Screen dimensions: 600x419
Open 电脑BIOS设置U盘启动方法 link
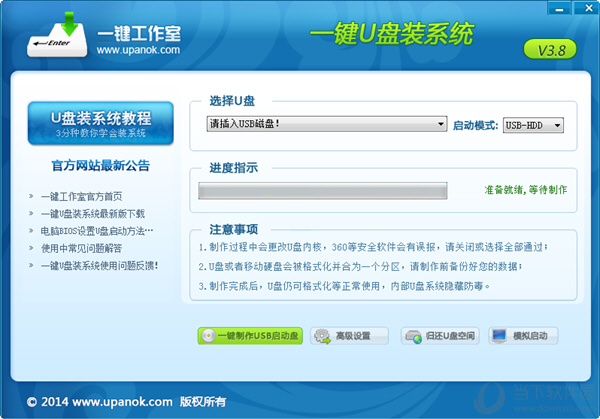point(97,230)
